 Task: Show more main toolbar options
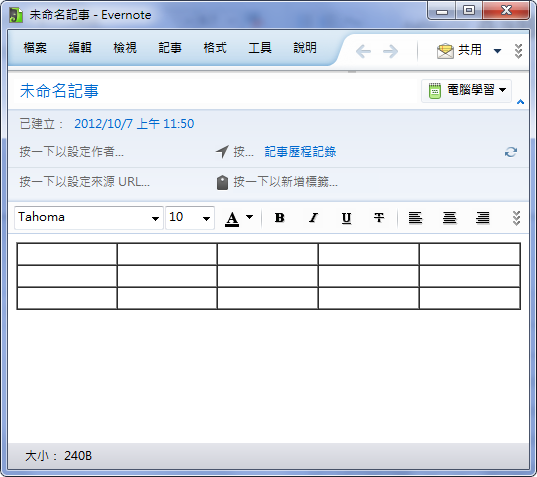(519, 51)
